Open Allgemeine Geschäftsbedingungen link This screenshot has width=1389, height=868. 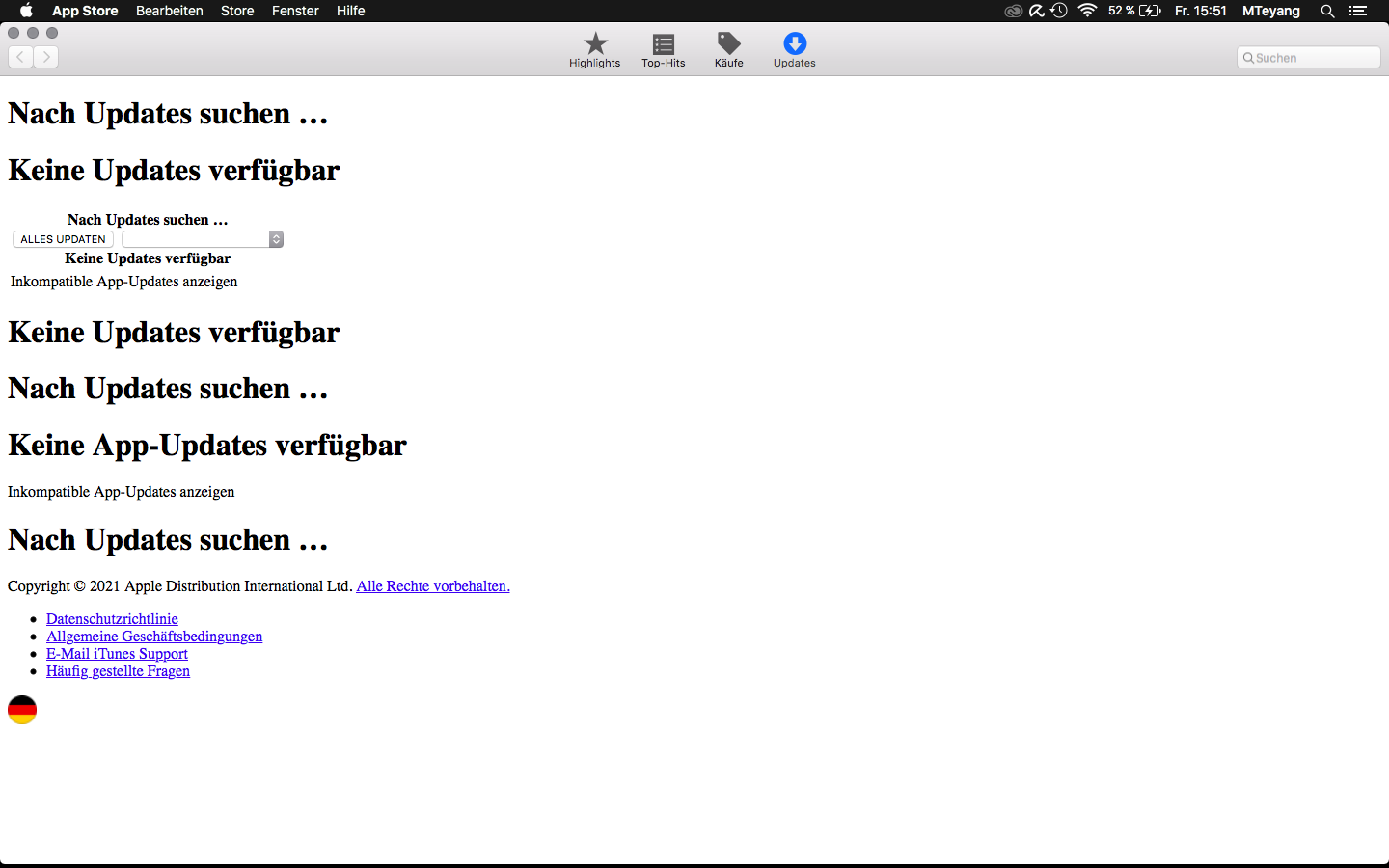(x=154, y=637)
